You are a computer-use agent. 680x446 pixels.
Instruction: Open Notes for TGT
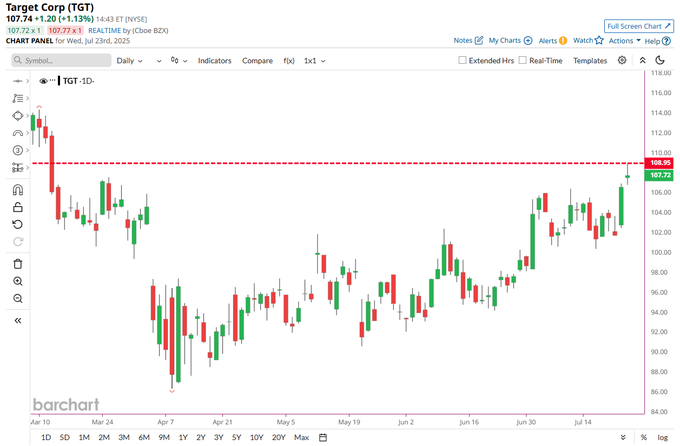[468, 40]
